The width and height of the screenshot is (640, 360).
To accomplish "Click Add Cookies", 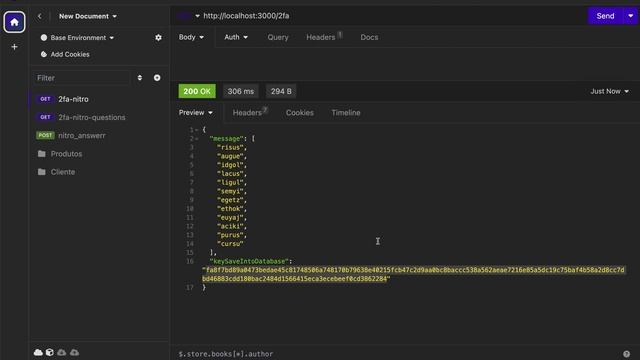I will pos(70,54).
